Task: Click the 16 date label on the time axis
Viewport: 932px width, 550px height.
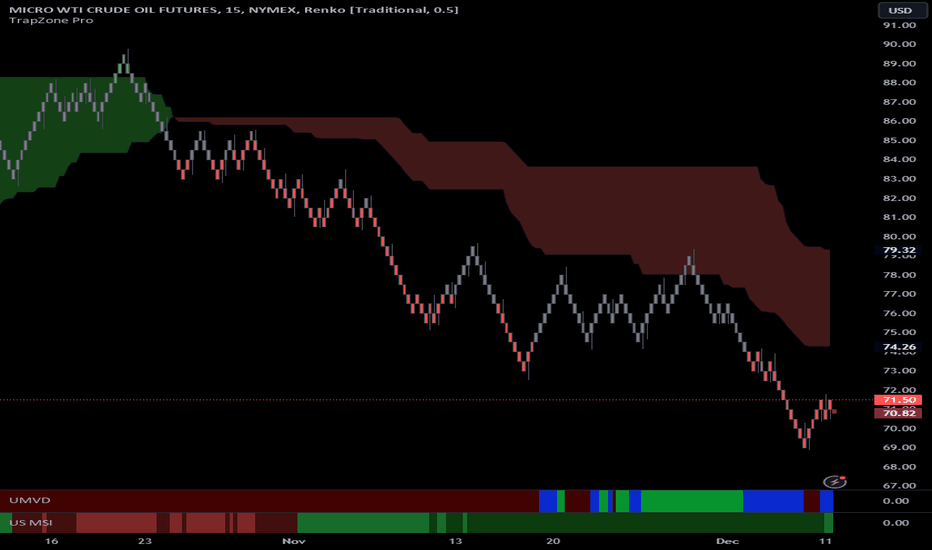Action: [x=52, y=541]
